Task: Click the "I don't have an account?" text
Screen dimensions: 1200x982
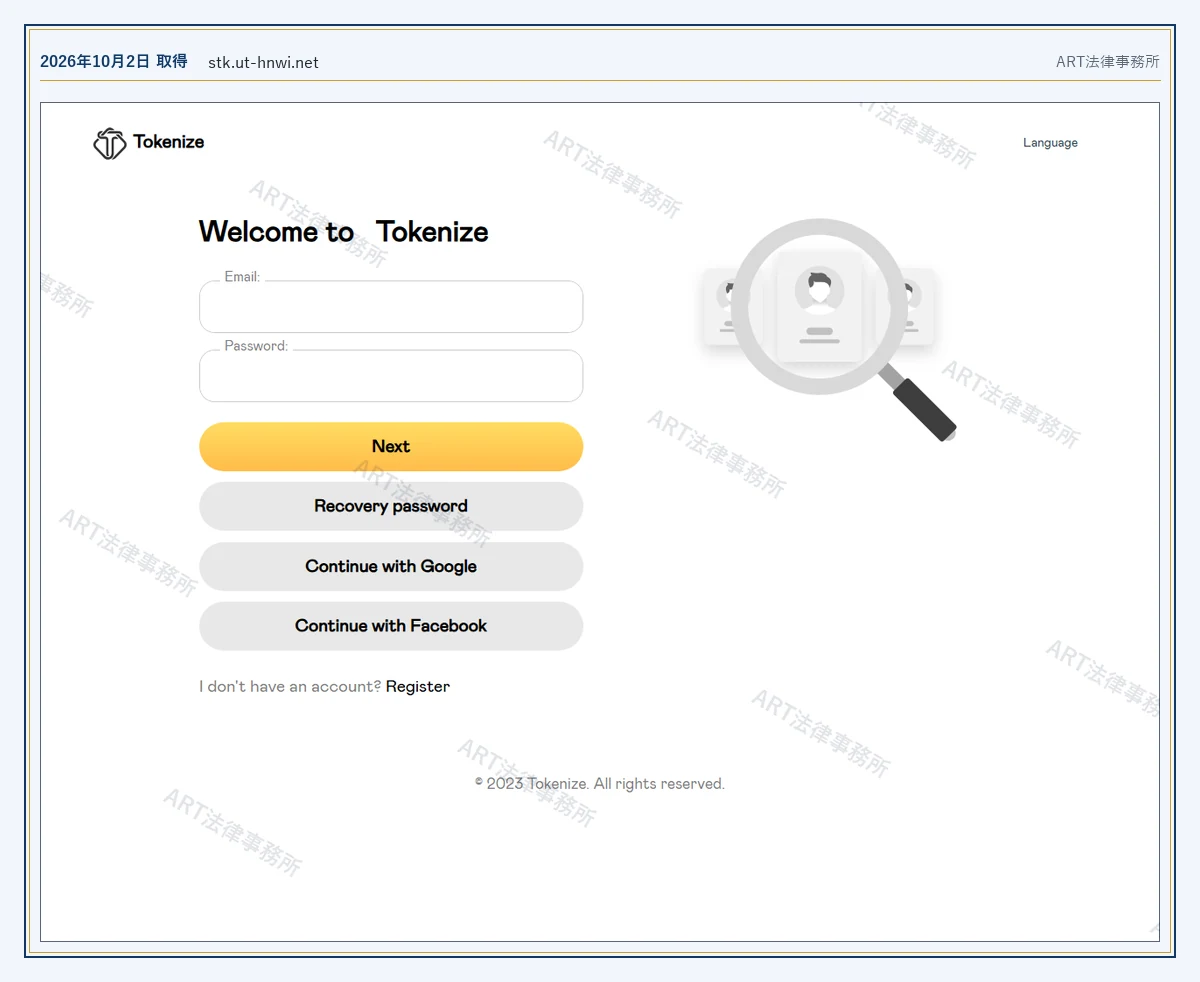Action: point(290,686)
